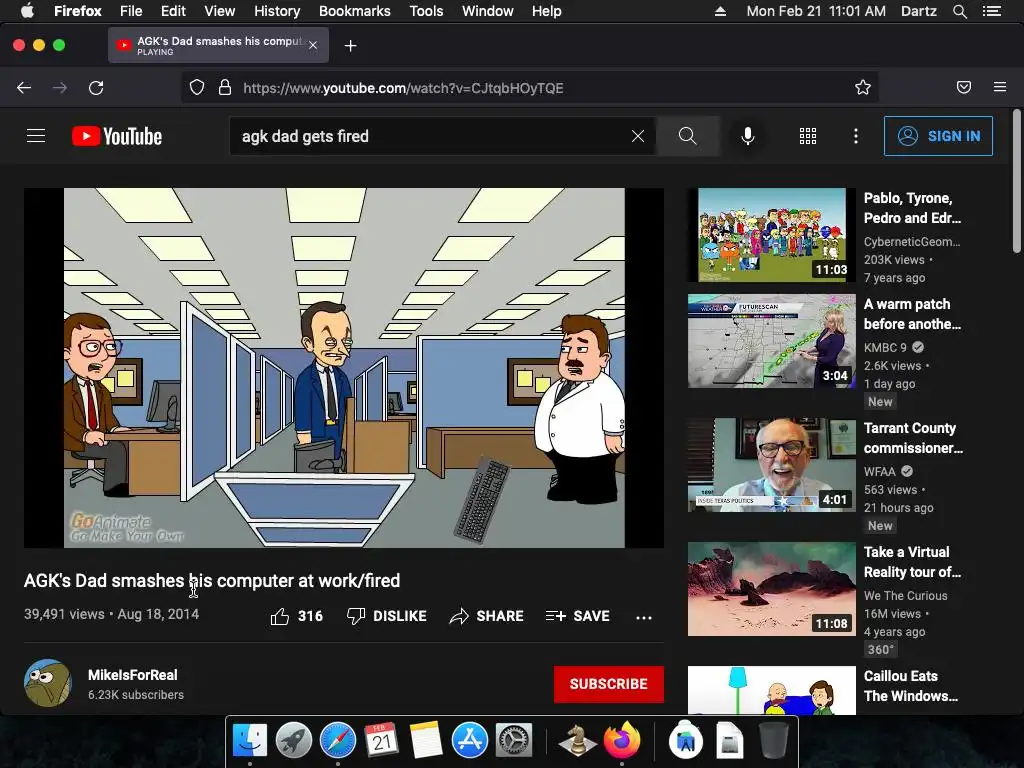Open the WFAA channel name
The width and height of the screenshot is (1024, 768).
(880, 472)
